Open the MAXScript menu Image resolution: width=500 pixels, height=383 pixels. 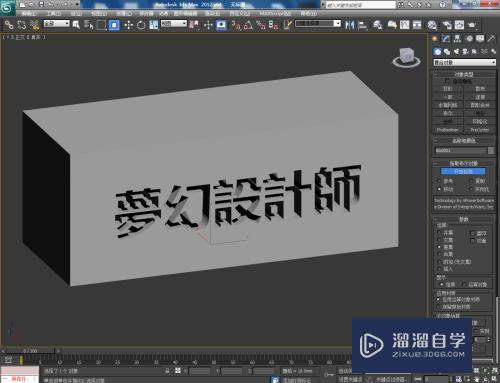pos(275,13)
